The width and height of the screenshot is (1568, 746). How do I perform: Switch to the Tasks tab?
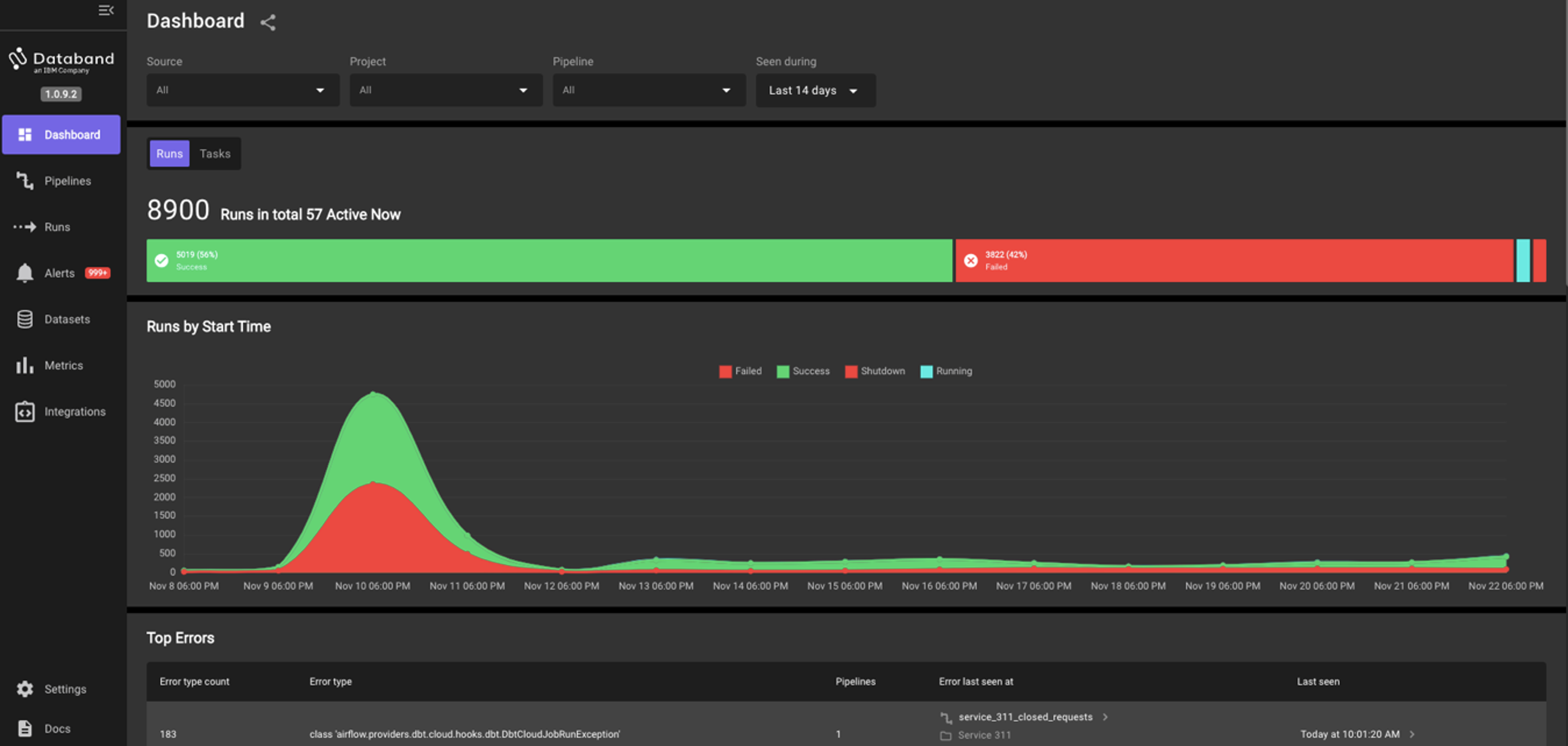(215, 153)
